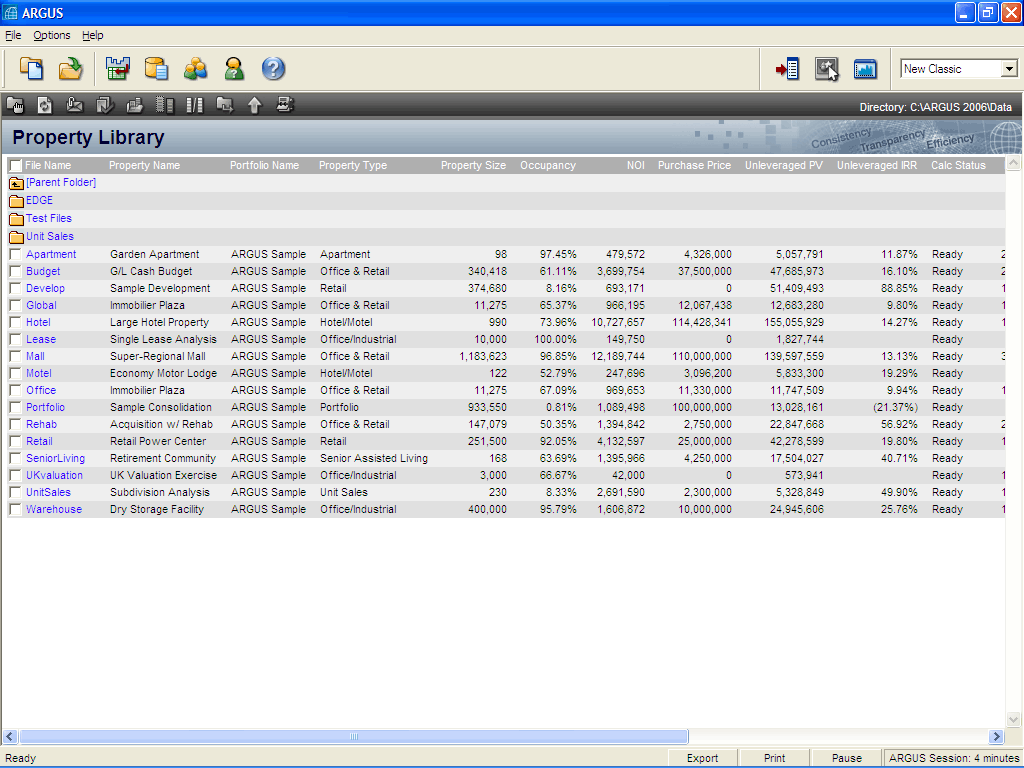1024x768 pixels.
Task: Click the blue chart window icon
Action: point(865,69)
